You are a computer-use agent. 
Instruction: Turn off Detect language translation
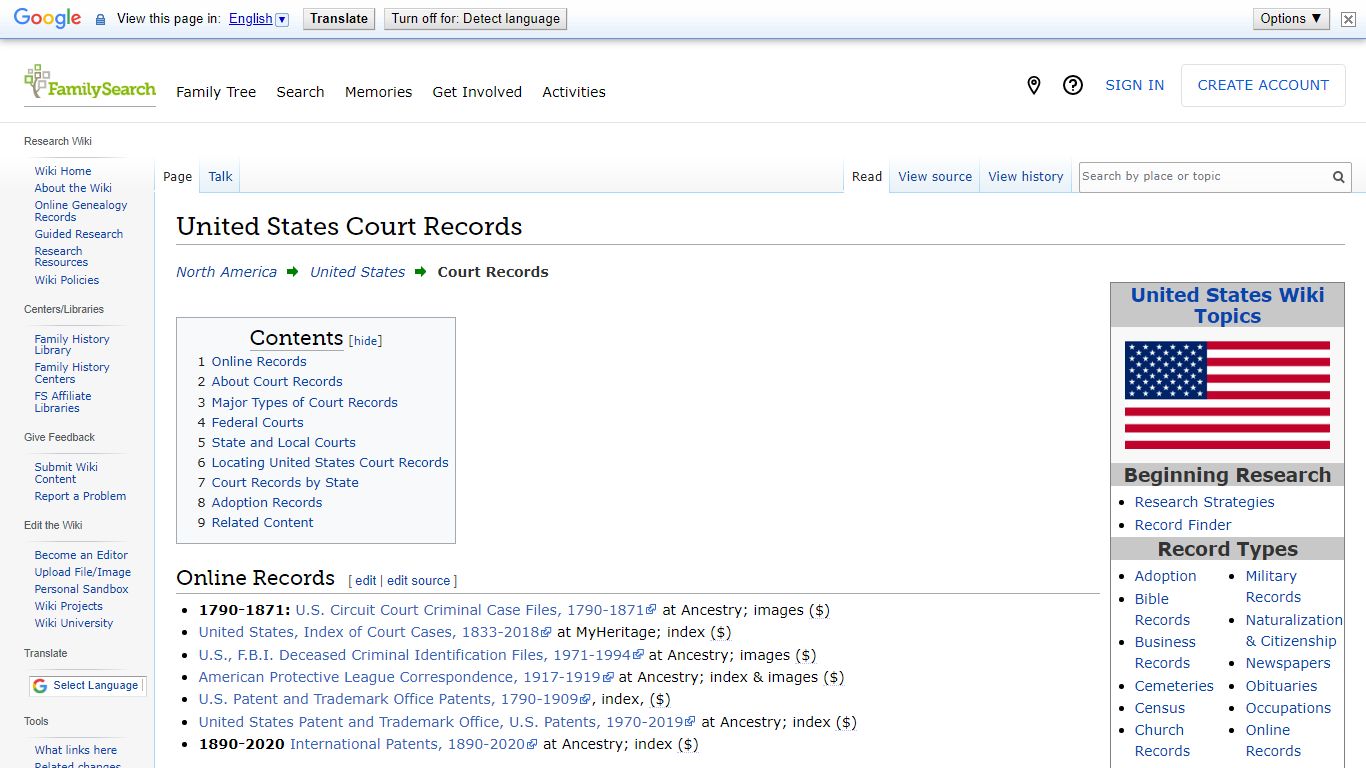pyautogui.click(x=476, y=19)
